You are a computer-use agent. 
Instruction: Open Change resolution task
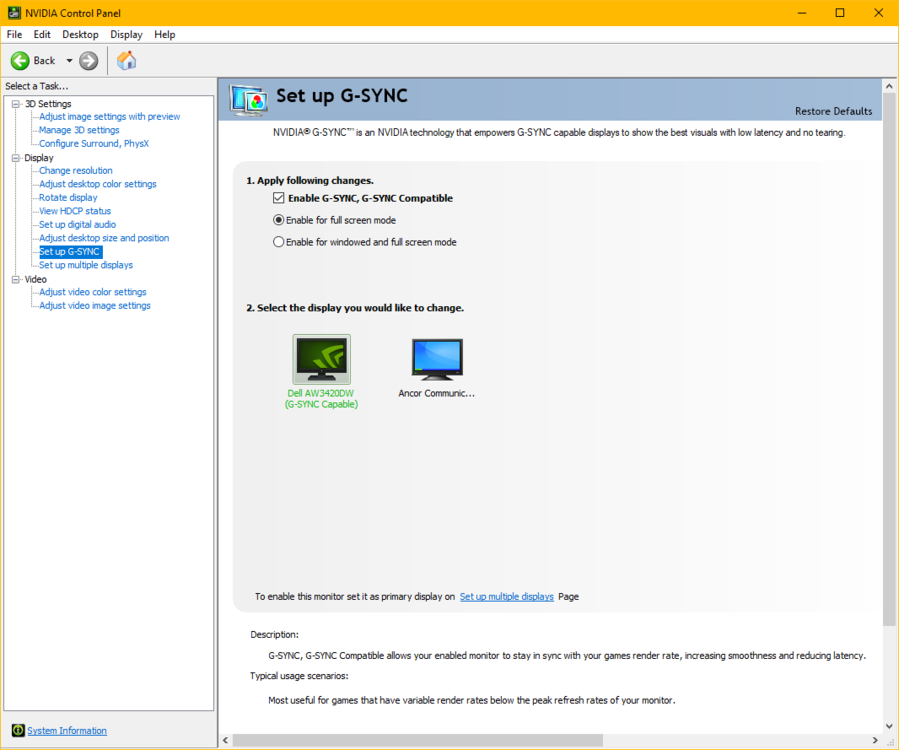click(76, 170)
